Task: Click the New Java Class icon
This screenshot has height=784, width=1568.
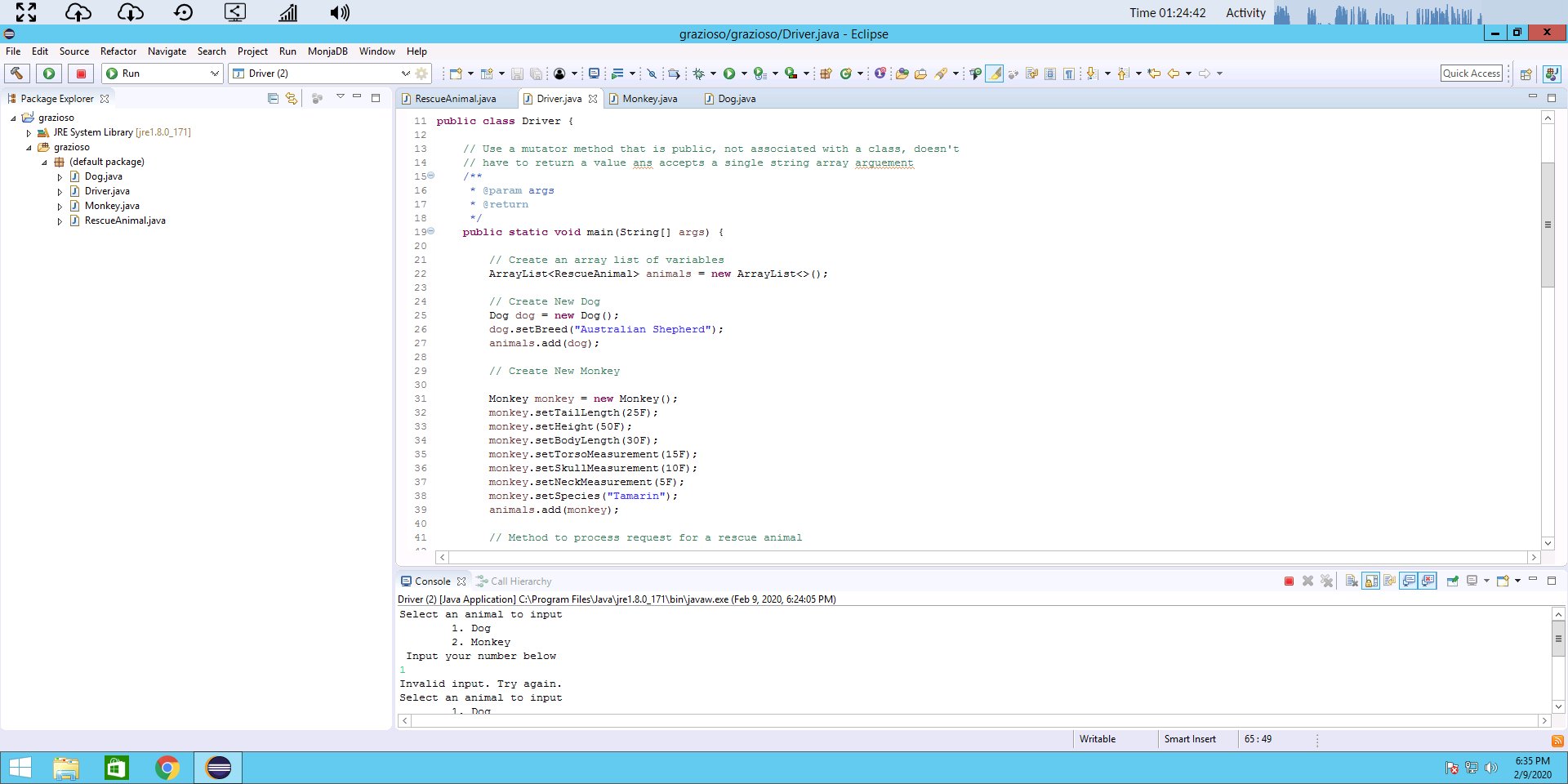Action: [x=846, y=73]
